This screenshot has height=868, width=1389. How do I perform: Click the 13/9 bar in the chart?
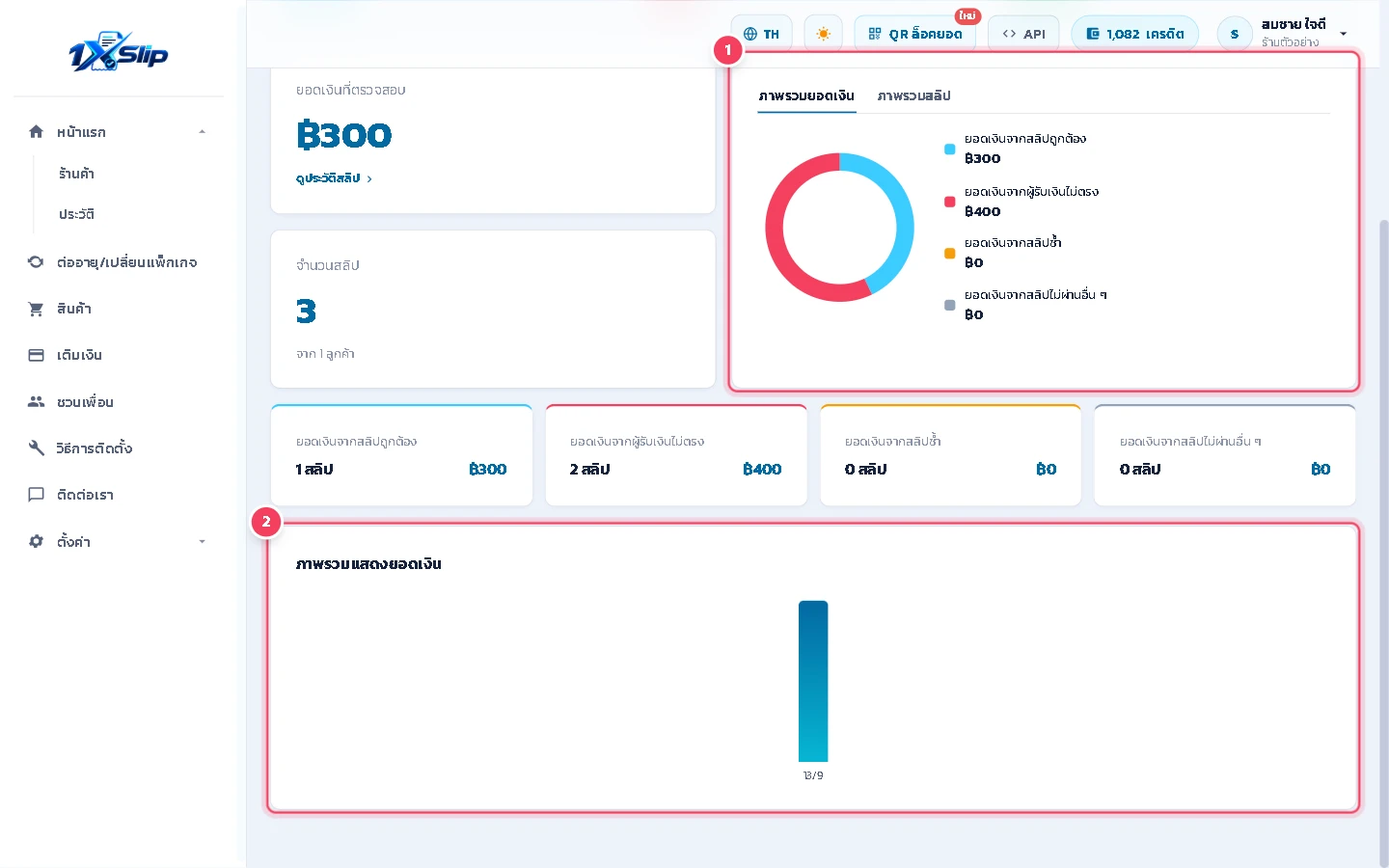pos(813,681)
